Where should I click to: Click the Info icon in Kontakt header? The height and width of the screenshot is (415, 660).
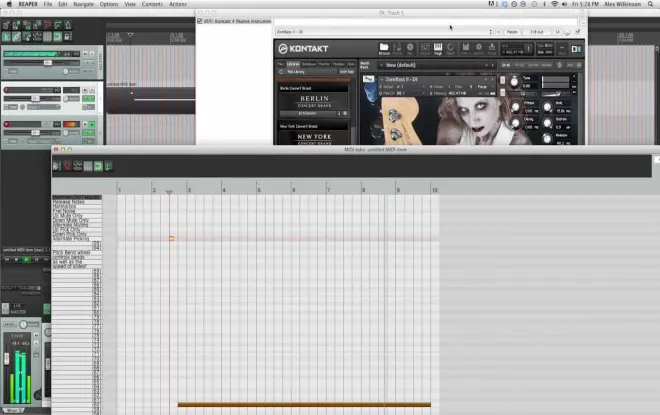click(410, 48)
